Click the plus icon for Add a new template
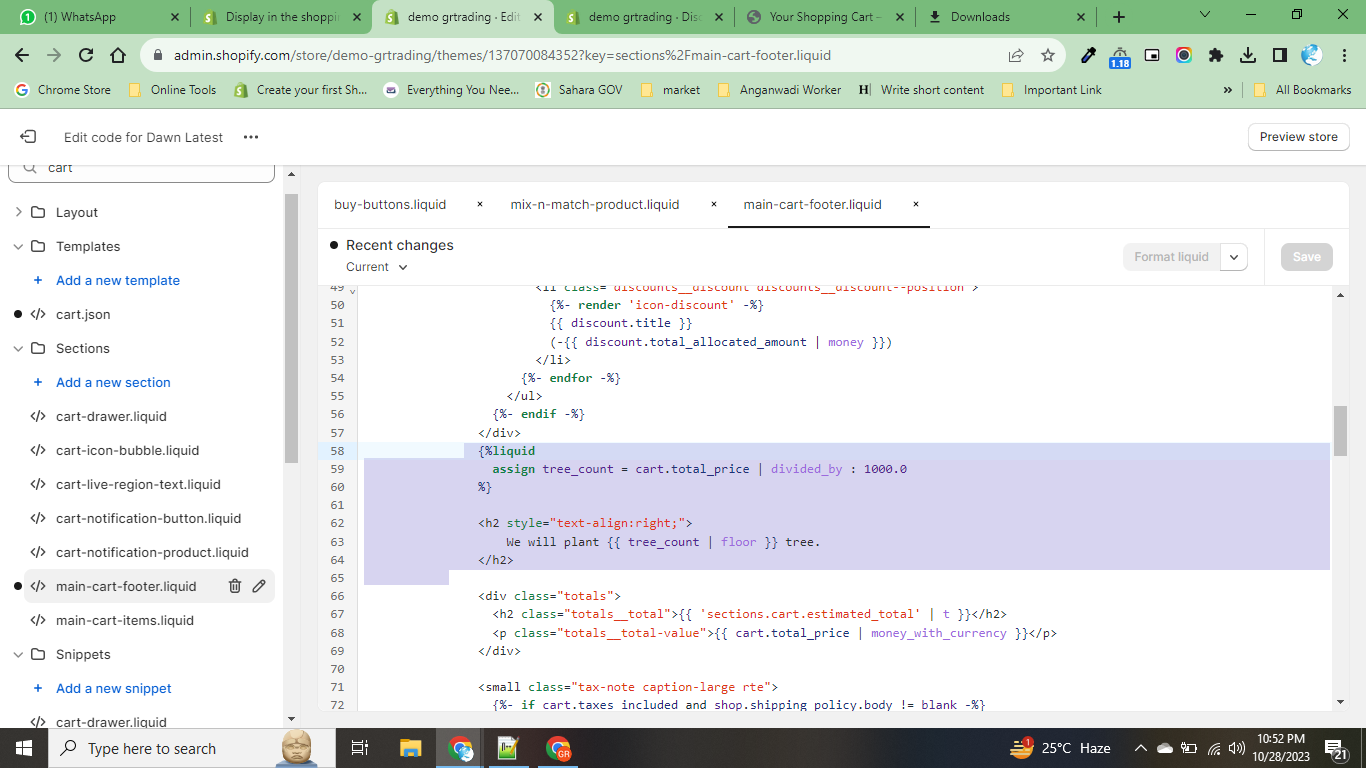Screen dimensions: 1366x768 38,280
